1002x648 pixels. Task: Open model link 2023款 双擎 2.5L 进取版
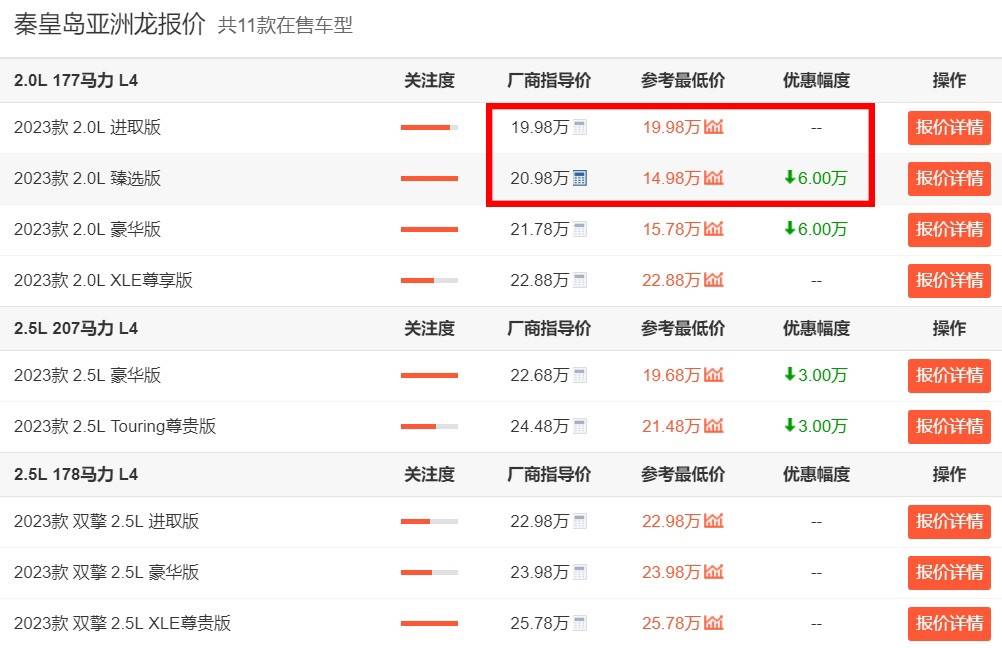107,521
